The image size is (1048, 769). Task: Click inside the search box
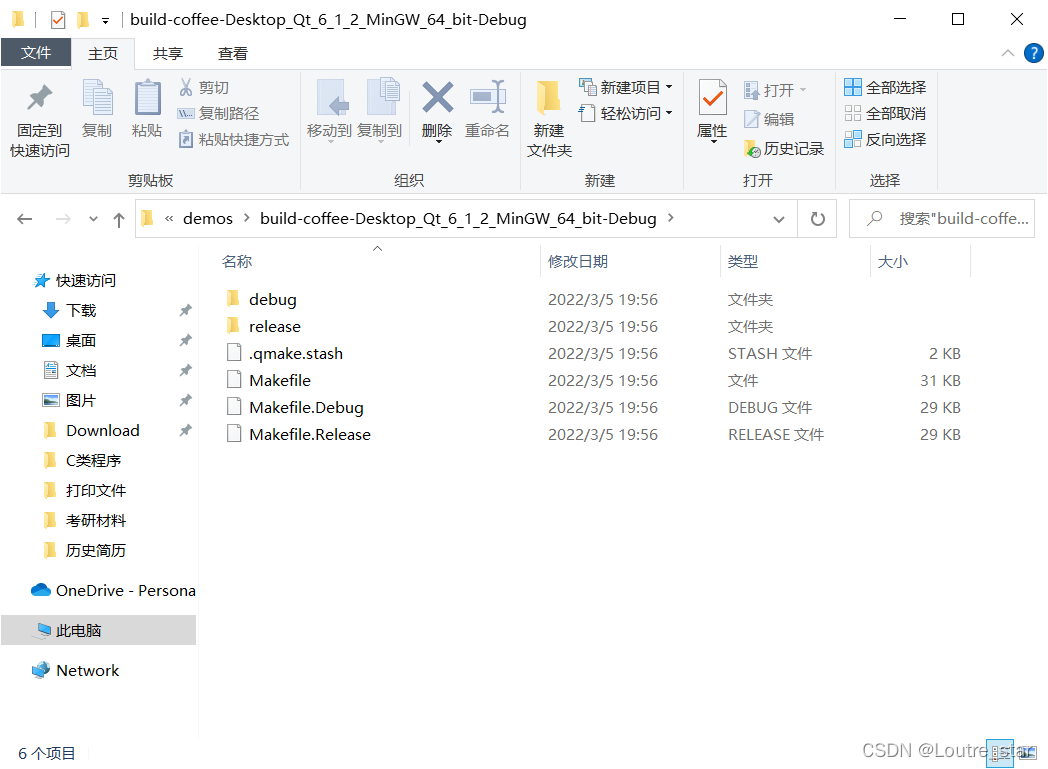pyautogui.click(x=940, y=218)
